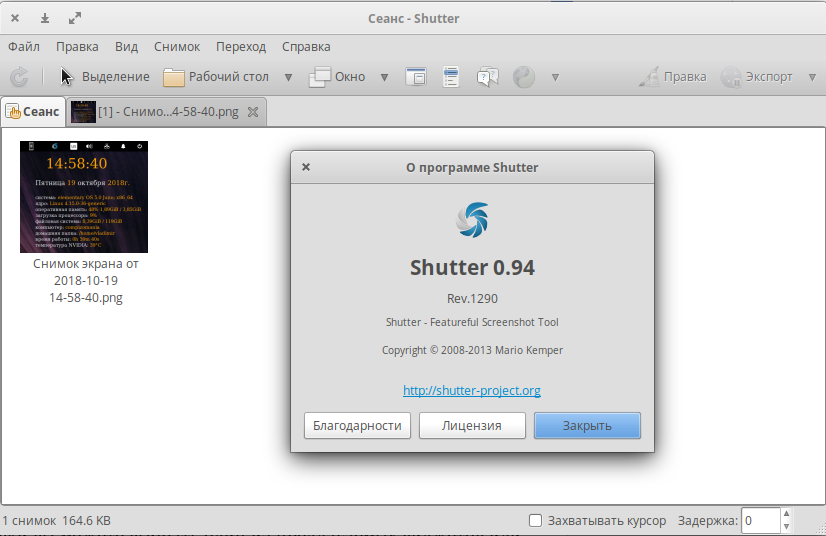826x536 pixels.
Task: Select the menu capture icon
Action: click(x=451, y=77)
